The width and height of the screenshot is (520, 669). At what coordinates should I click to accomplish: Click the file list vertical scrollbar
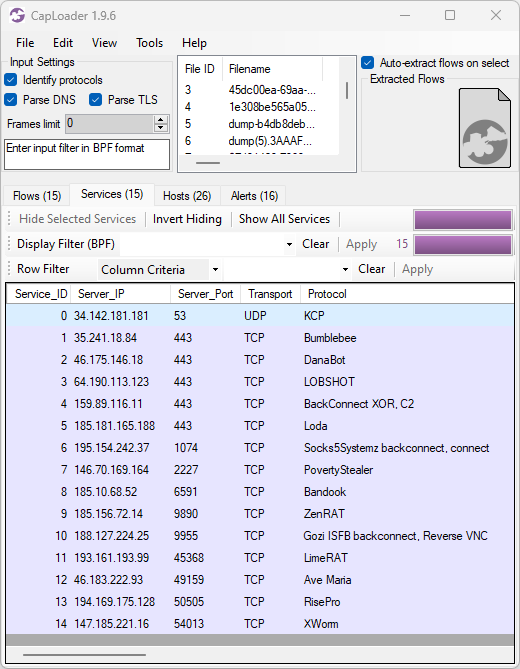click(347, 90)
